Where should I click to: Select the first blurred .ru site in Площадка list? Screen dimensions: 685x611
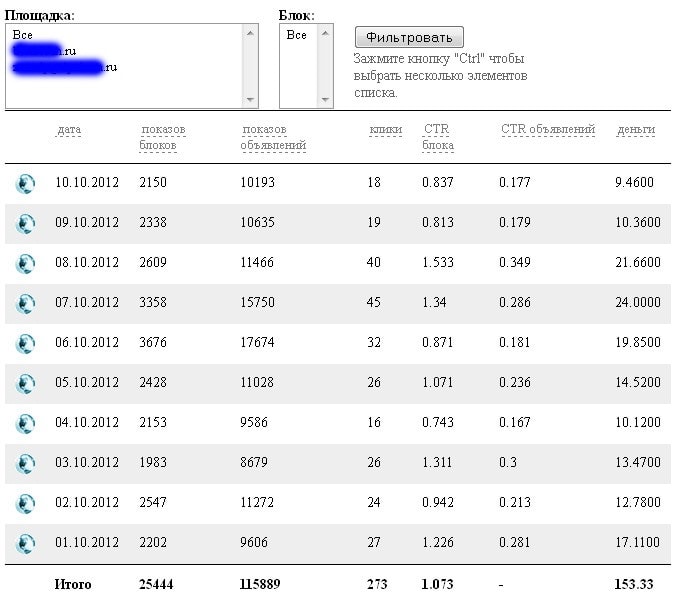(44, 51)
